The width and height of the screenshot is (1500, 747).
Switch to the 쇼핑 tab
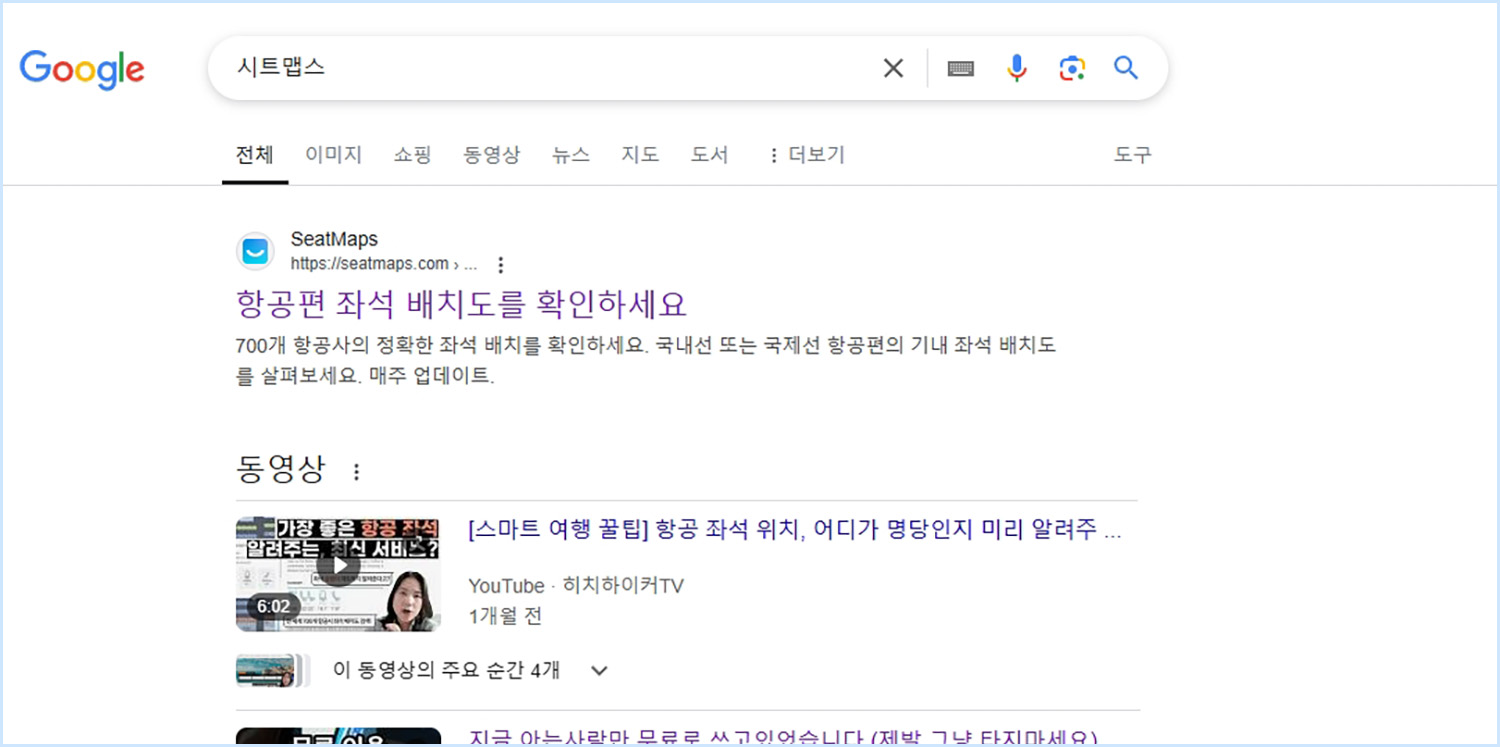(x=412, y=155)
